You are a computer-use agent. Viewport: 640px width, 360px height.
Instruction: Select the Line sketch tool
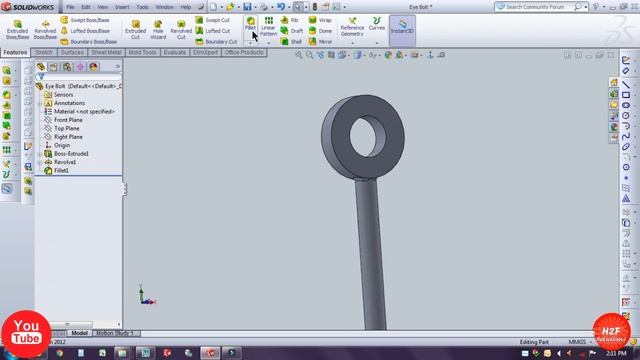pyautogui.click(x=626, y=84)
